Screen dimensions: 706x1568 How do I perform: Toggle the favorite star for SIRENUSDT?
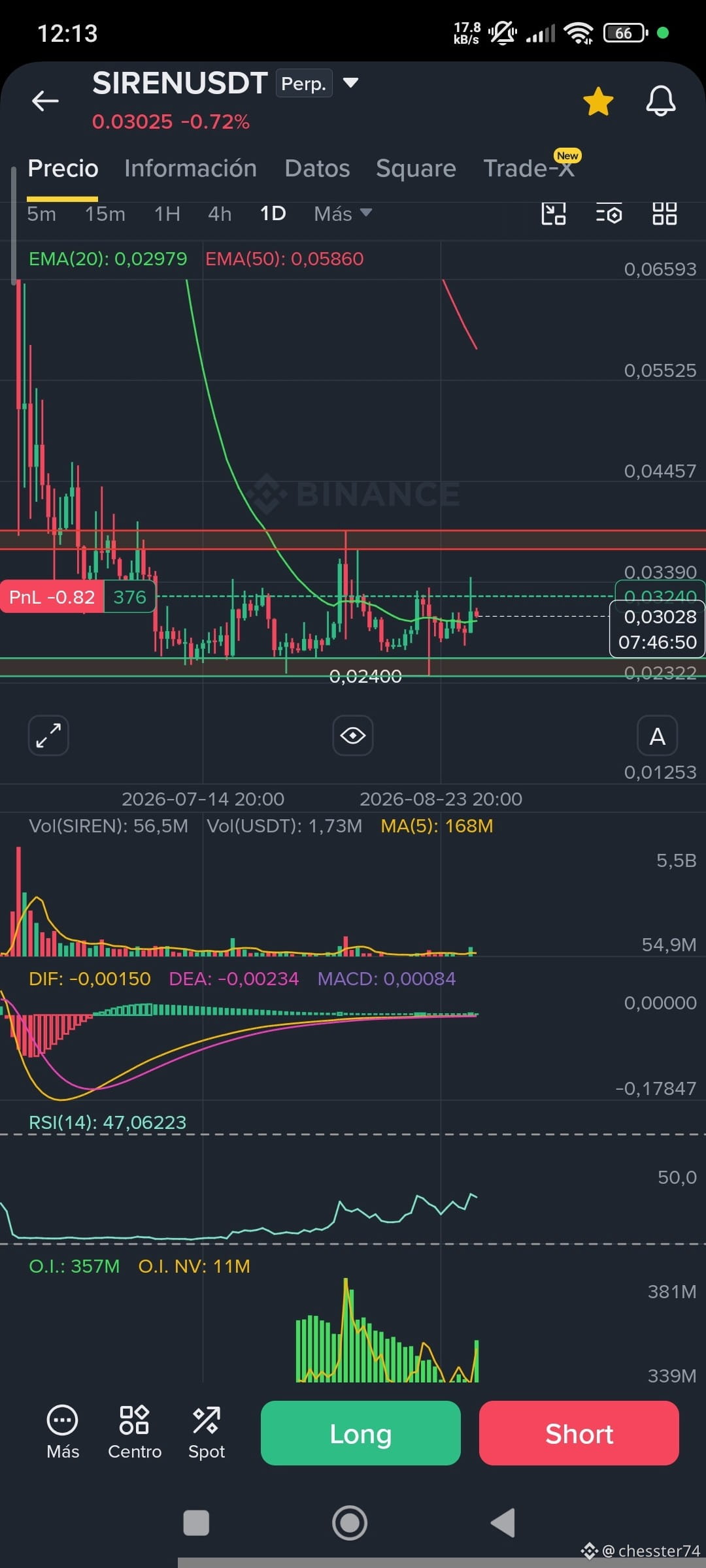coord(598,101)
